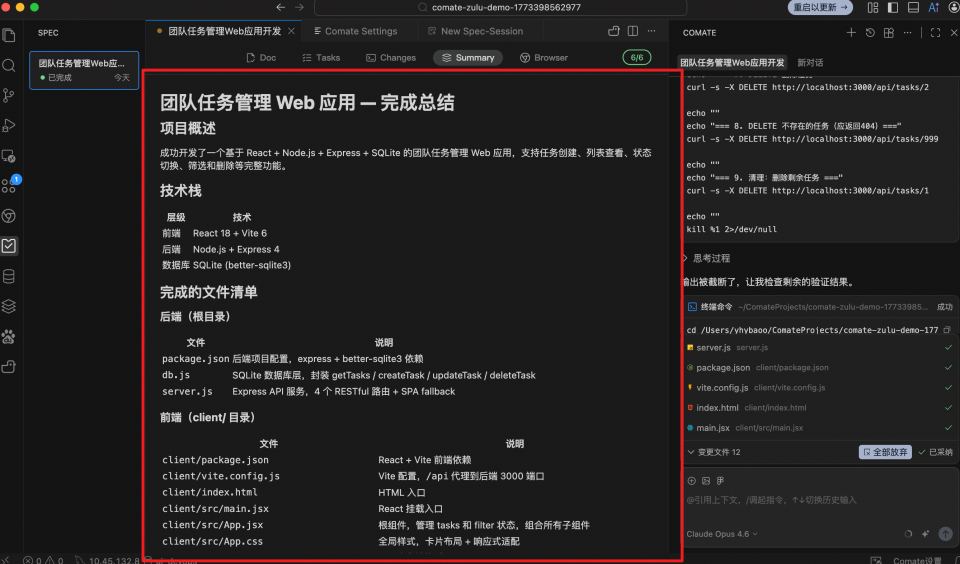Image resolution: width=960 pixels, height=564 pixels.
Task: Open the Explorer files view in activity bar
Action: pyautogui.click(x=9, y=35)
